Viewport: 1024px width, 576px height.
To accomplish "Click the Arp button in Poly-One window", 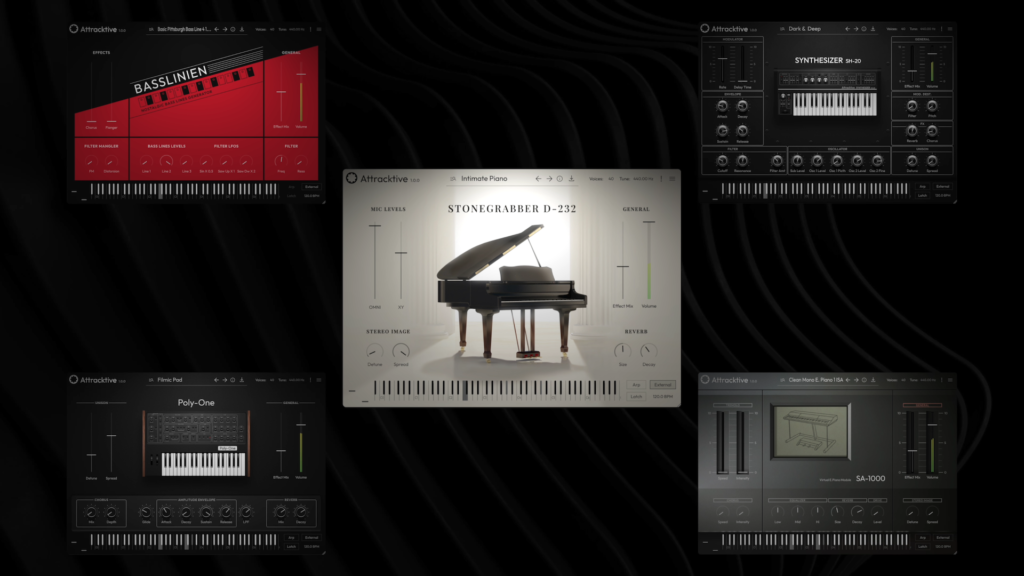I will tap(292, 538).
